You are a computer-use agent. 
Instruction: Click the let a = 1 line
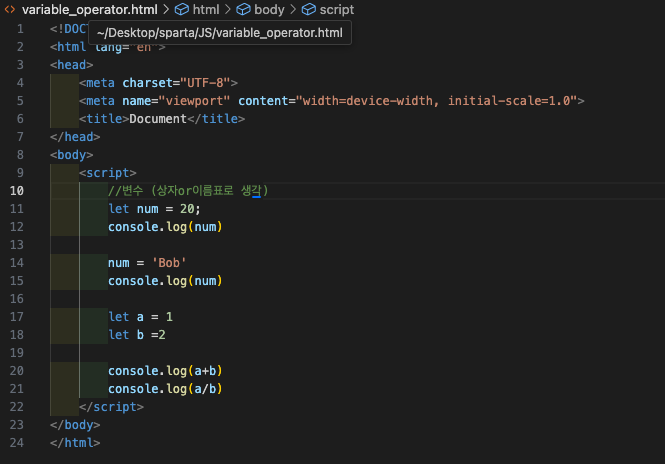coord(140,317)
